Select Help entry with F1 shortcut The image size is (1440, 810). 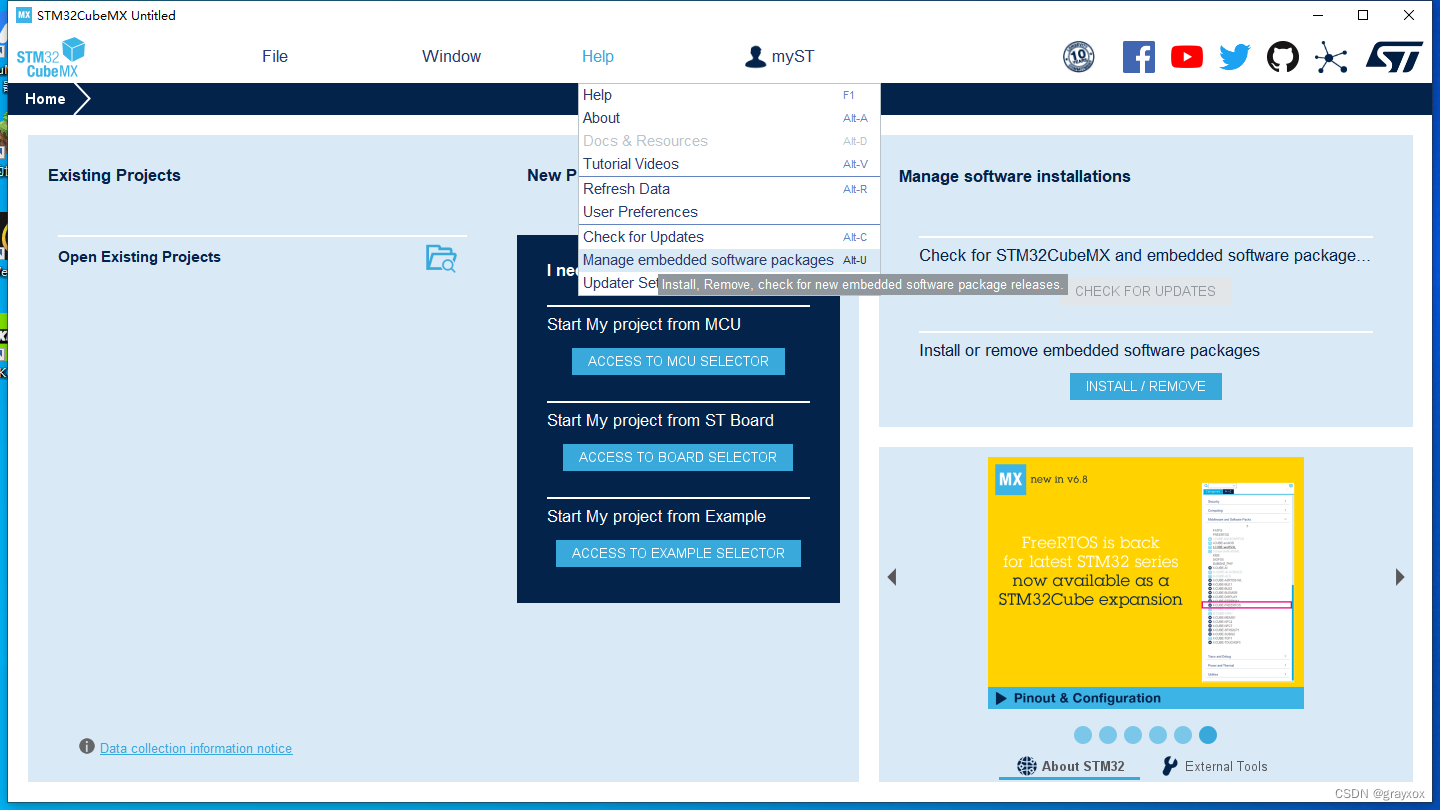(729, 95)
